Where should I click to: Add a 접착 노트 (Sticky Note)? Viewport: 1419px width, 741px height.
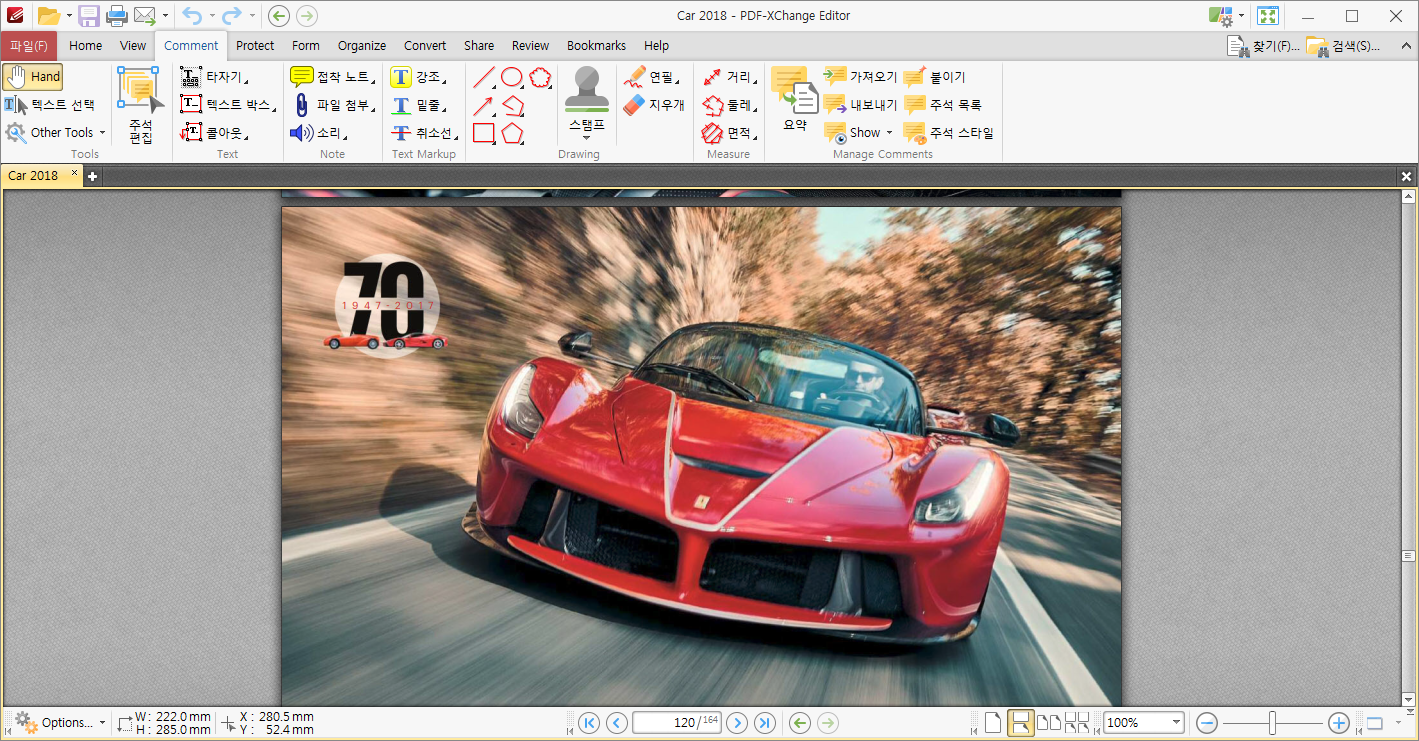[x=334, y=77]
